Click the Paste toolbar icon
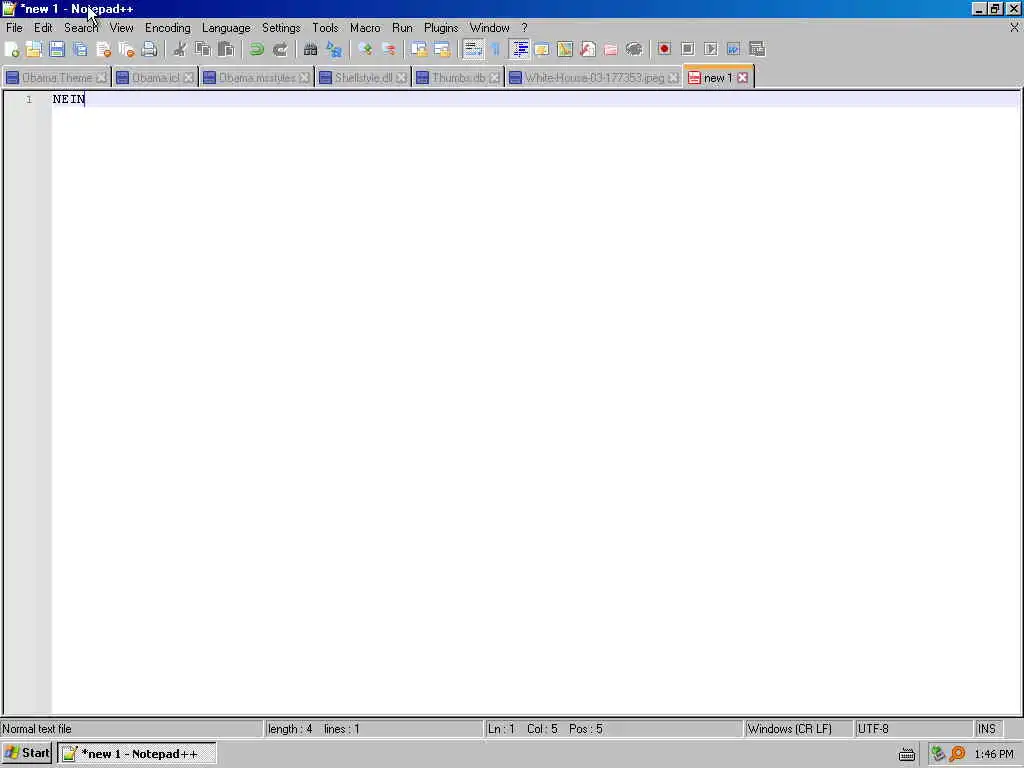The width and height of the screenshot is (1024, 768). 226,49
